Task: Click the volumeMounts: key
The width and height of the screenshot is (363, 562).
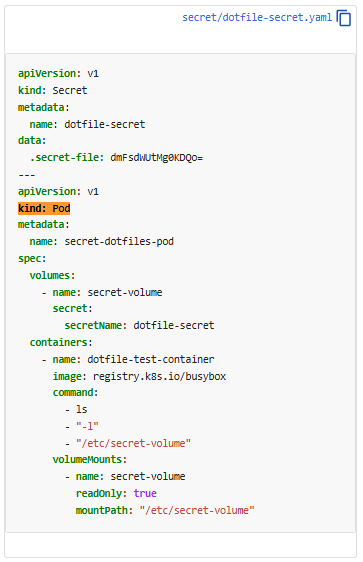Action: point(90,459)
